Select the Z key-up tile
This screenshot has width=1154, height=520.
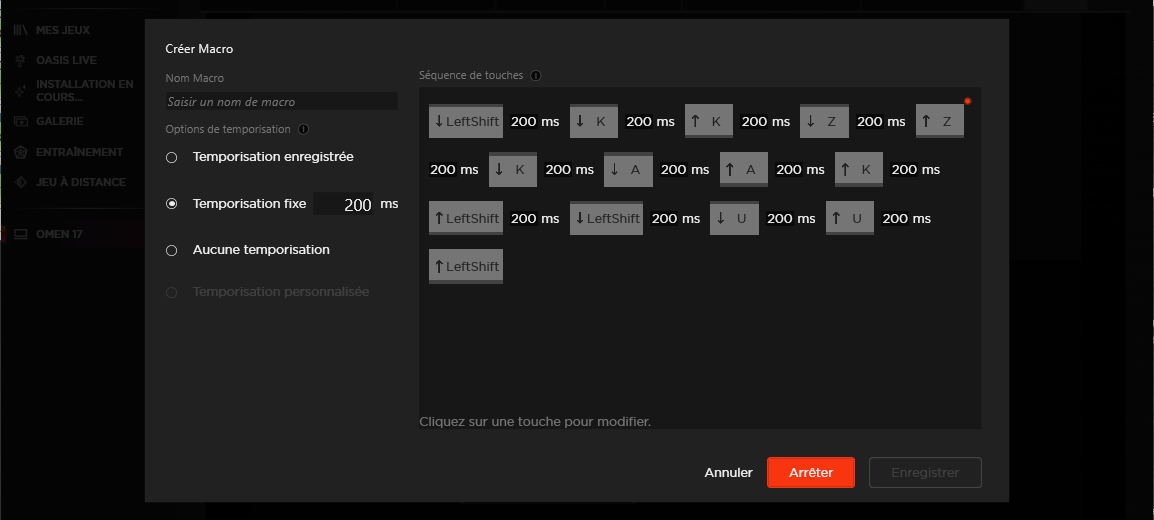pyautogui.click(x=940, y=121)
